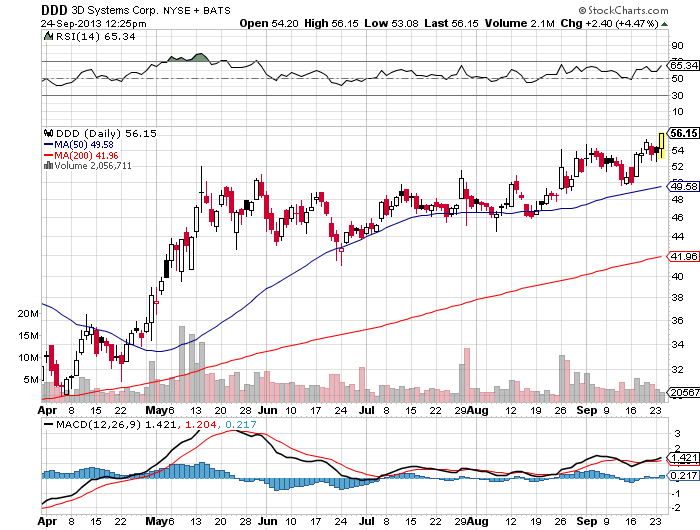Click the green up-arrow change indicator
This screenshot has height=530, width=700.
pos(665,24)
